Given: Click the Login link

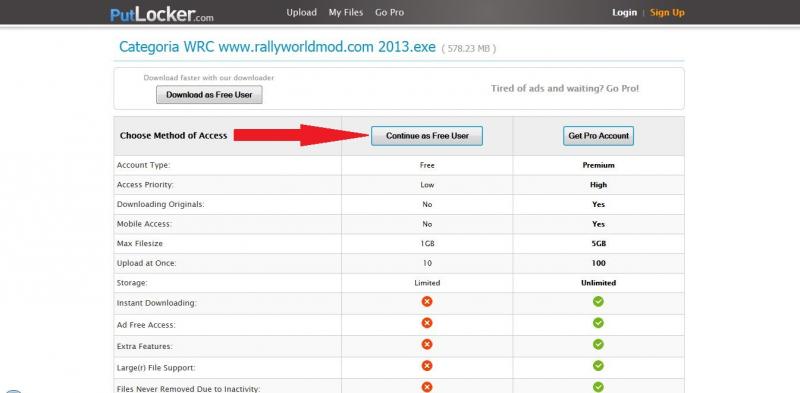Looking at the screenshot, I should coord(624,13).
